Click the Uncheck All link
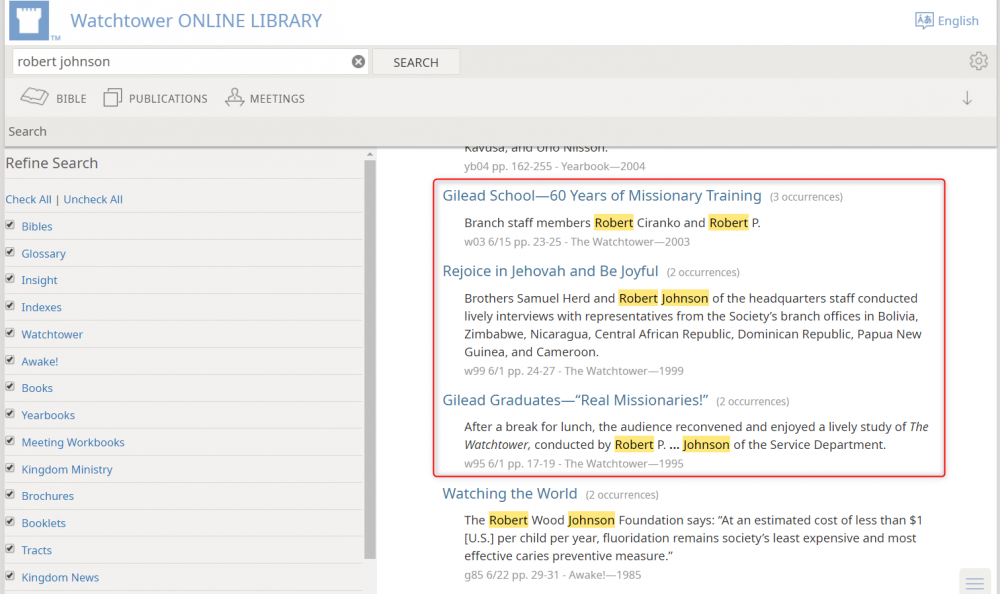 click(x=93, y=199)
